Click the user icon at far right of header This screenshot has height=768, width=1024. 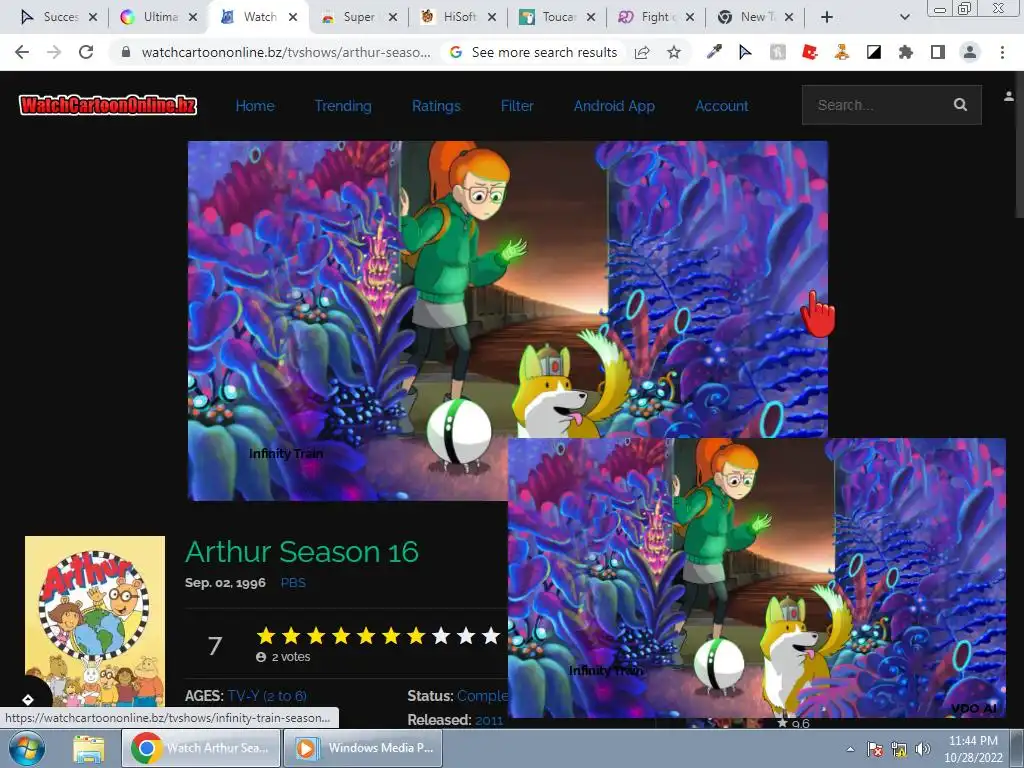coord(1008,97)
